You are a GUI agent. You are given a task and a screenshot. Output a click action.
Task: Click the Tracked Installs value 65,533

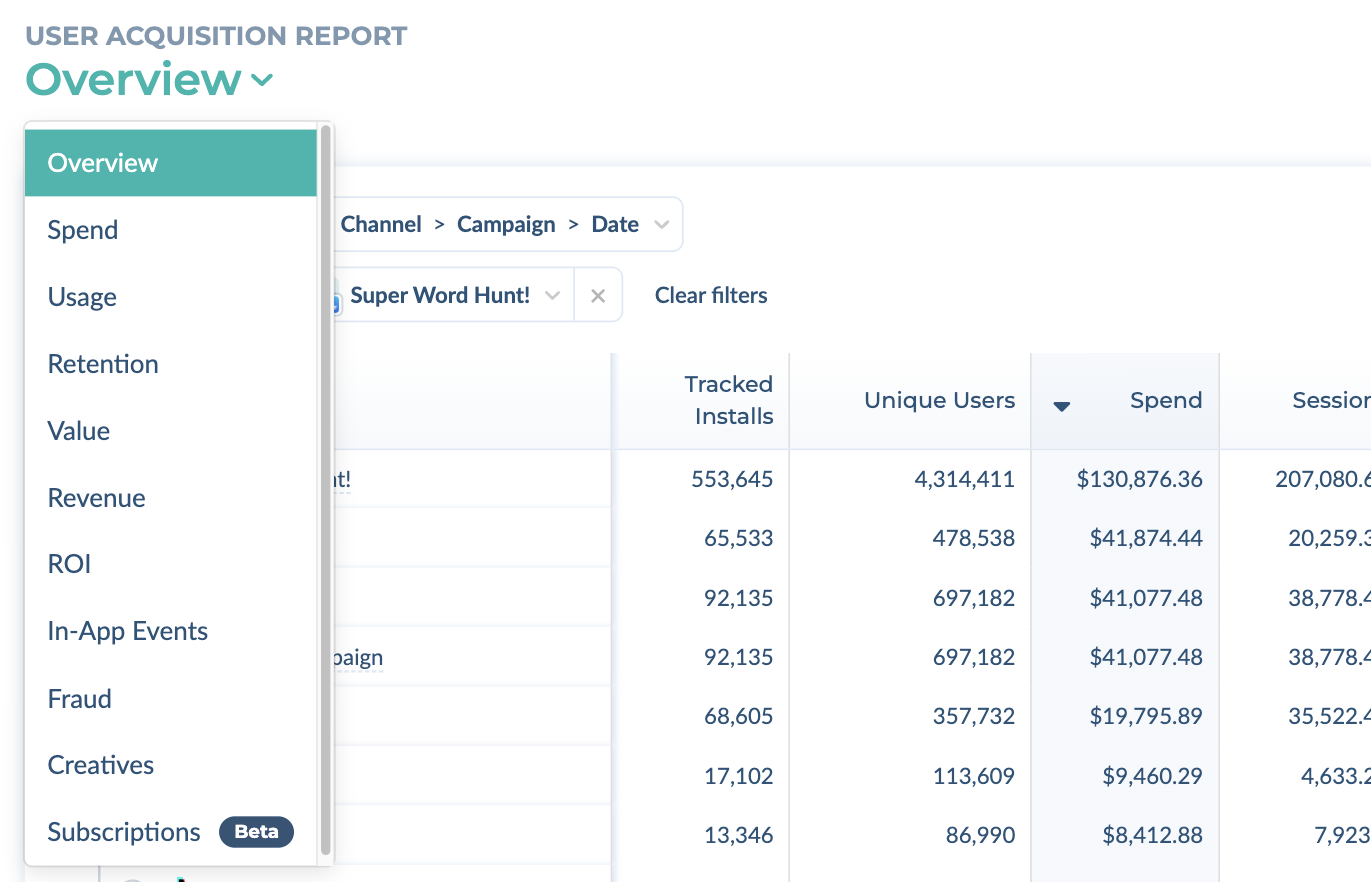739,539
